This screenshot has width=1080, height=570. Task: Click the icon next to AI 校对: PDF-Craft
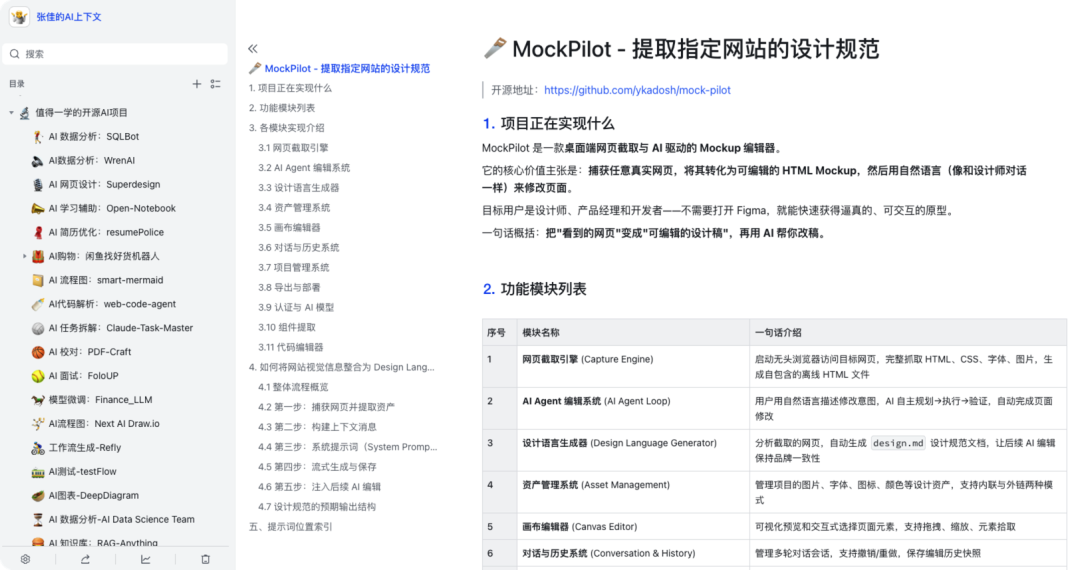(38, 352)
